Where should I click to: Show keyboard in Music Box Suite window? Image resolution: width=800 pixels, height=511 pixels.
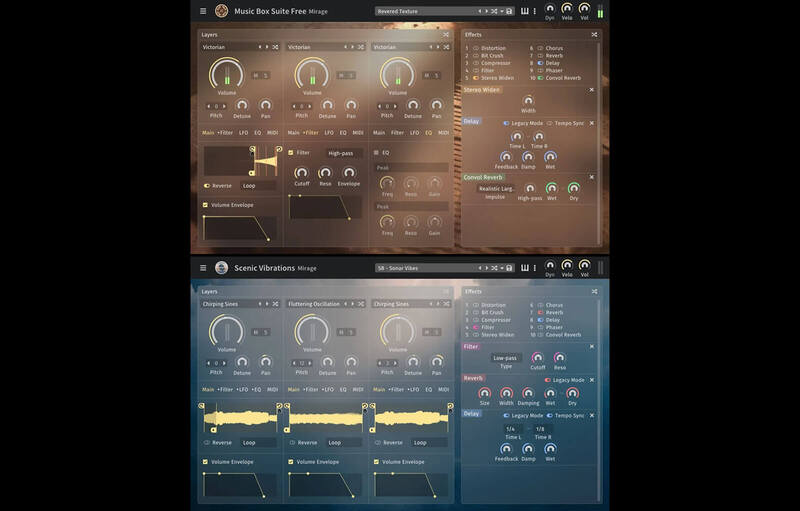[524, 11]
